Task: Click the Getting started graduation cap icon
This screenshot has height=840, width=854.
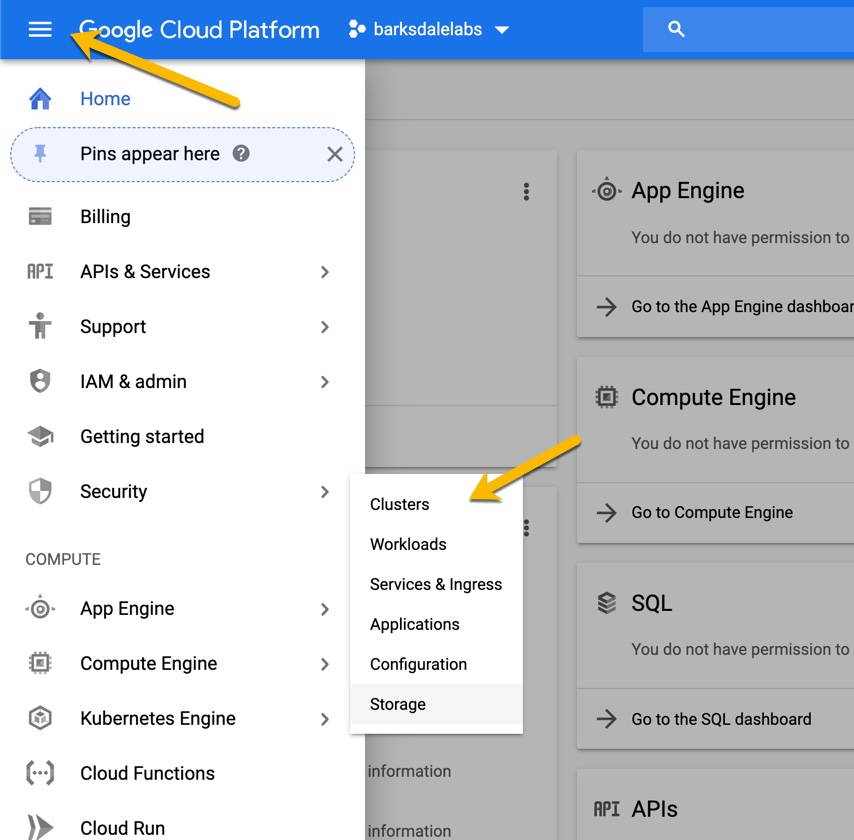Action: point(40,436)
